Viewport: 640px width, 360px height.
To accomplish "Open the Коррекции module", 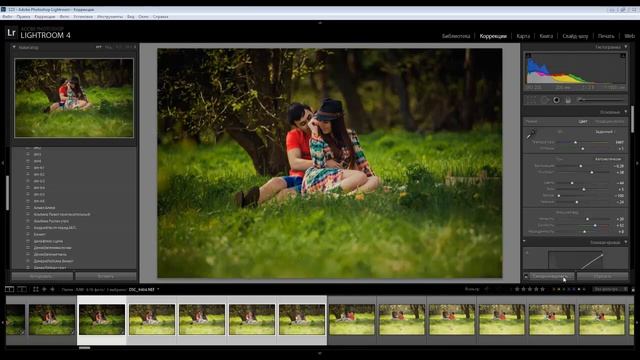I will click(493, 36).
